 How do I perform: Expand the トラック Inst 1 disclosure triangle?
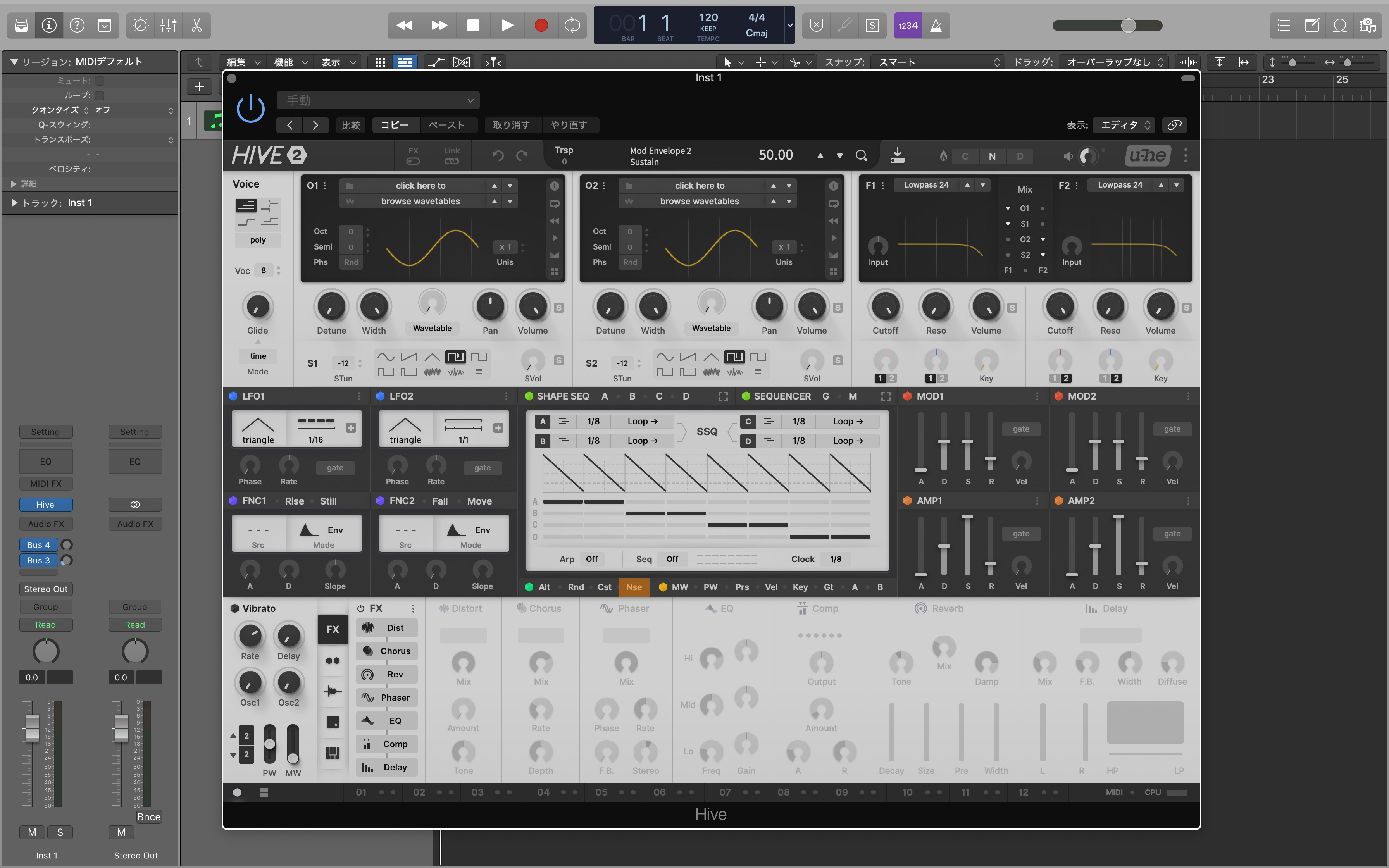coord(14,203)
